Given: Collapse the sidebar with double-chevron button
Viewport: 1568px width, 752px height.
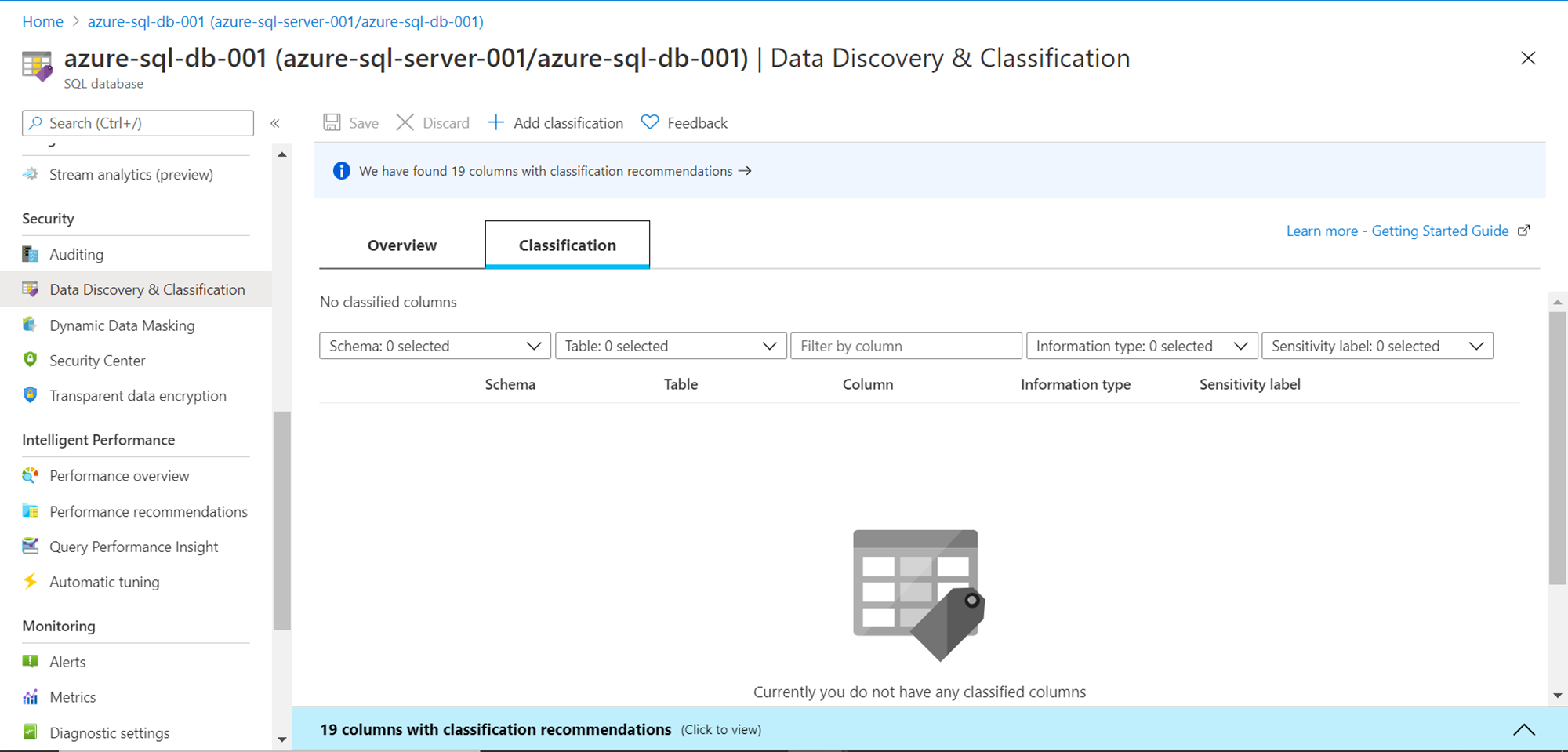Looking at the screenshot, I should coord(275,123).
